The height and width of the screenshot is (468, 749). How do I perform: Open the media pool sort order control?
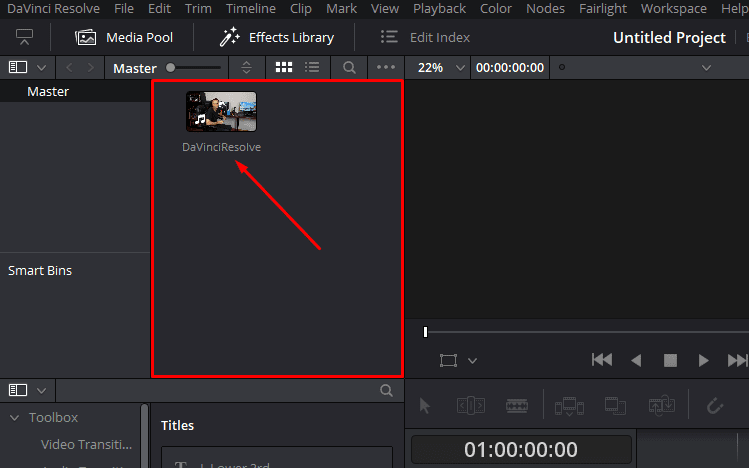(x=246, y=67)
